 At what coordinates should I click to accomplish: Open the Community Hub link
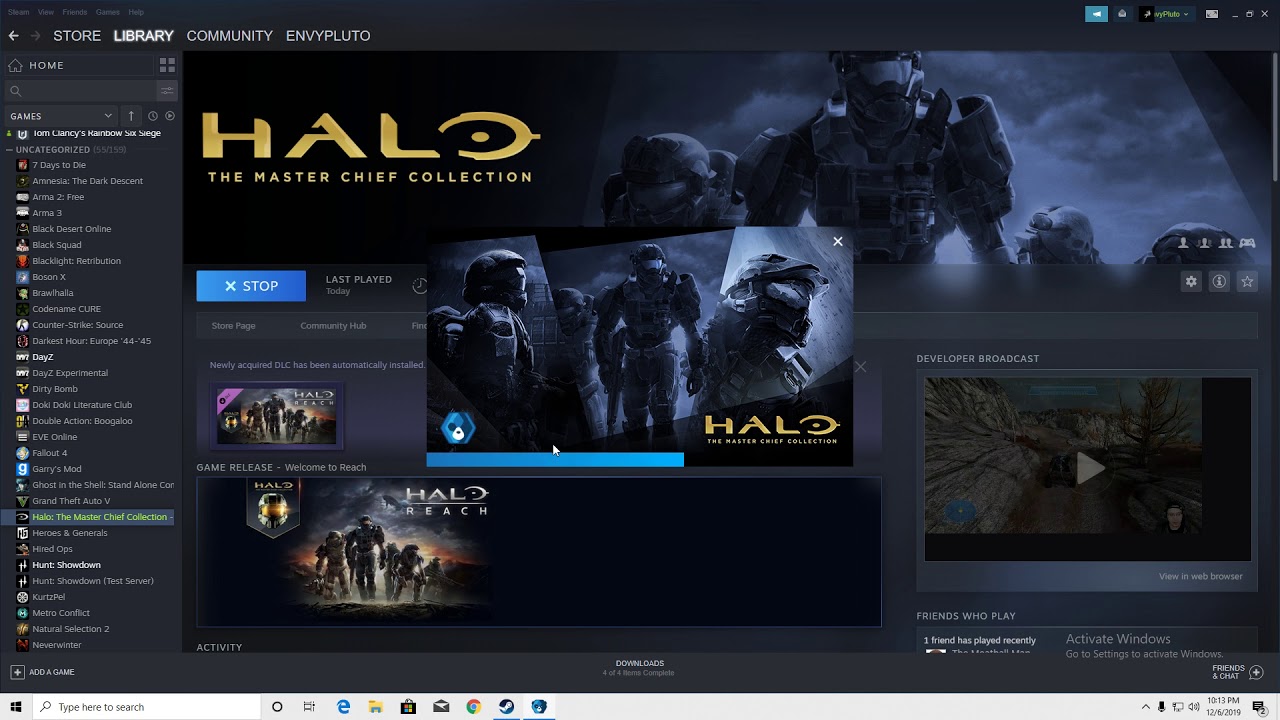[x=333, y=326]
